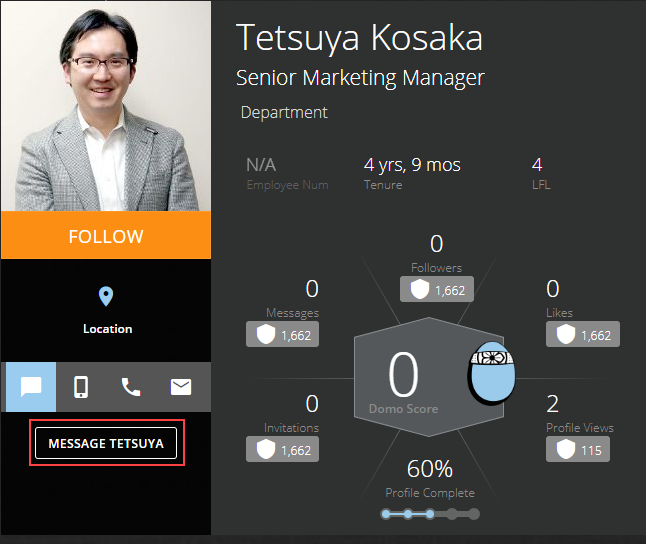Viewport: 646px width, 544px height.
Task: Click the blue egg ninja avatar
Action: coord(492,372)
